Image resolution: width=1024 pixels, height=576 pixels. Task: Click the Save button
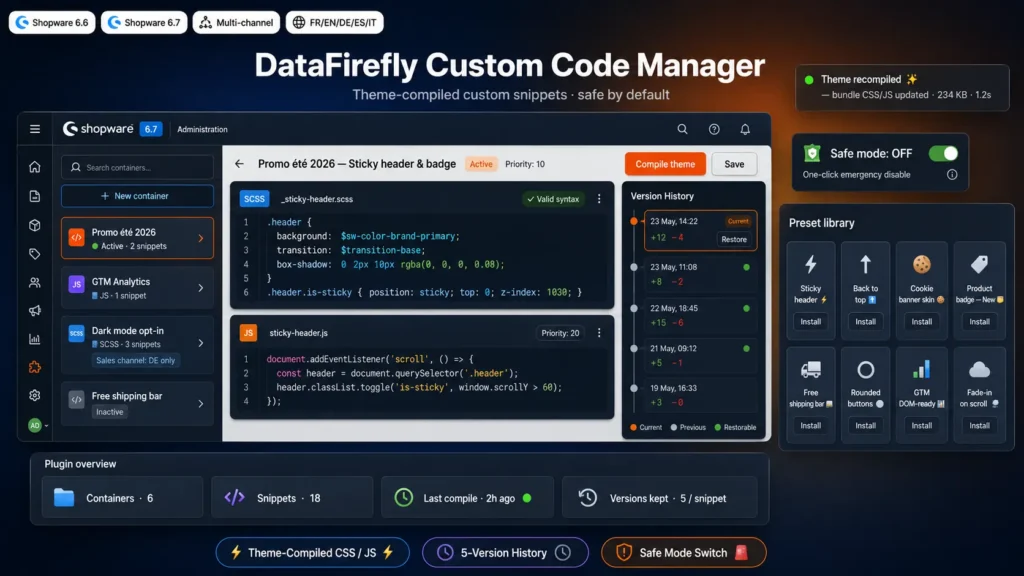tap(734, 164)
